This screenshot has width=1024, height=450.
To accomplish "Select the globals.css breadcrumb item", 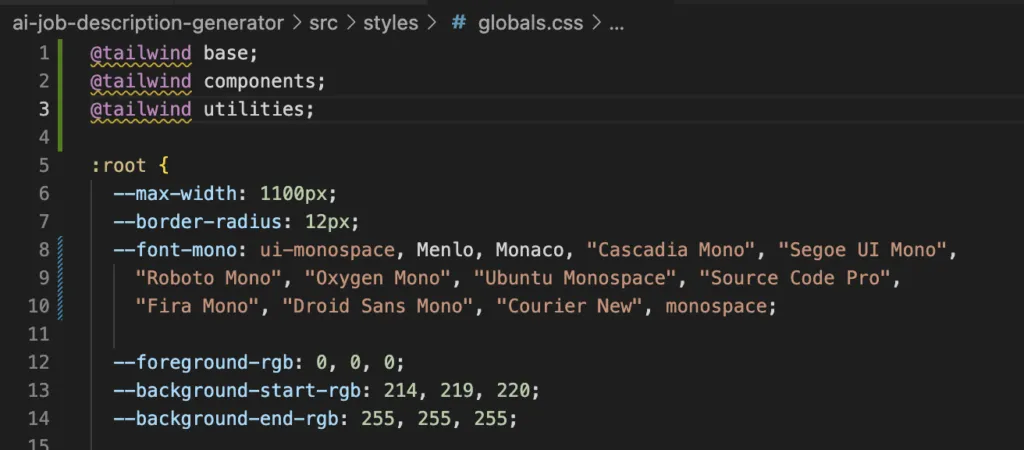I will click(x=531, y=22).
